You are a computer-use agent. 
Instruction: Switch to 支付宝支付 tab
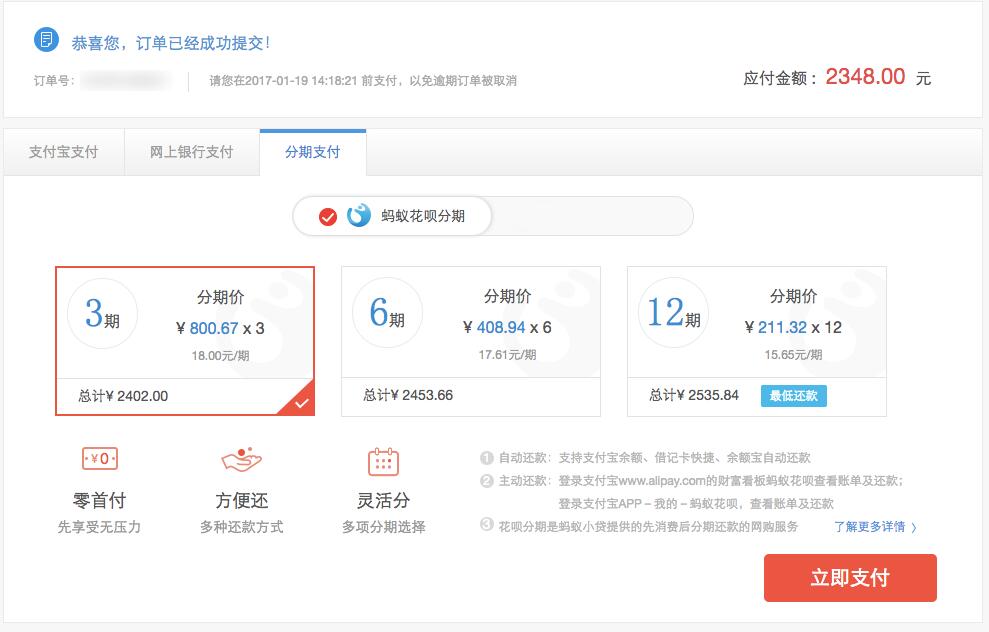pos(64,152)
